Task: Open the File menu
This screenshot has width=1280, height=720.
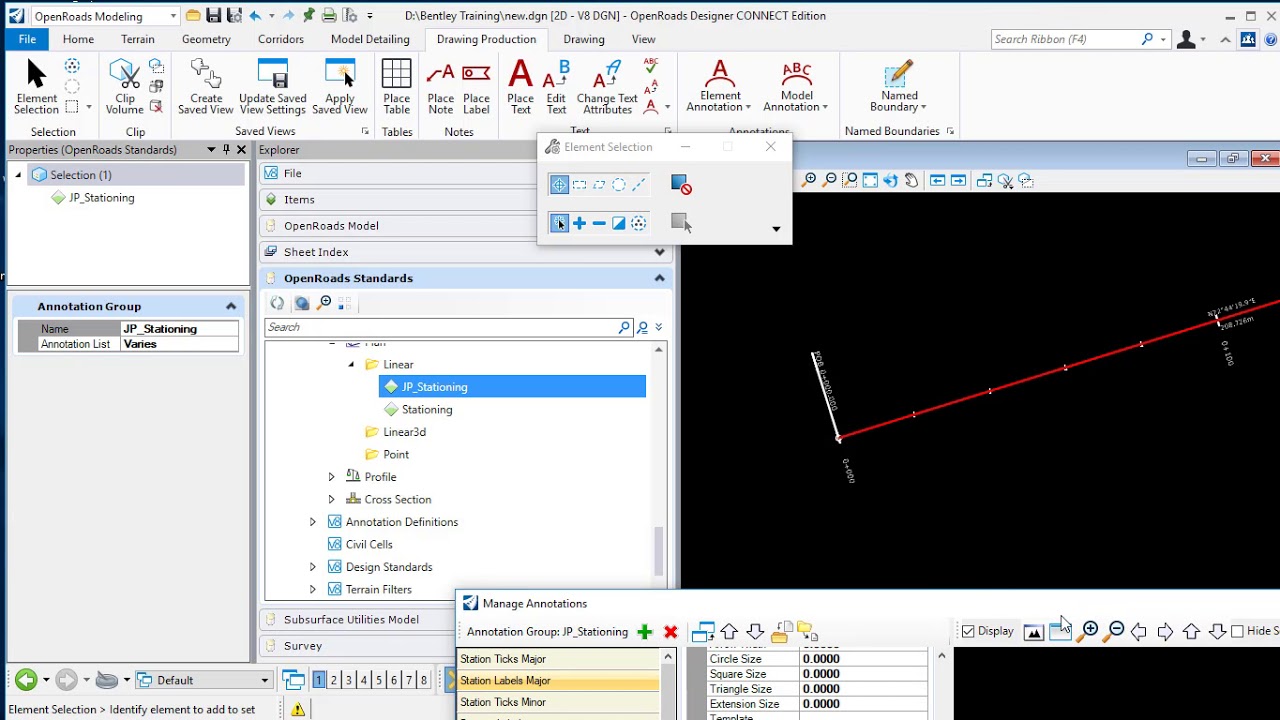Action: click(27, 39)
